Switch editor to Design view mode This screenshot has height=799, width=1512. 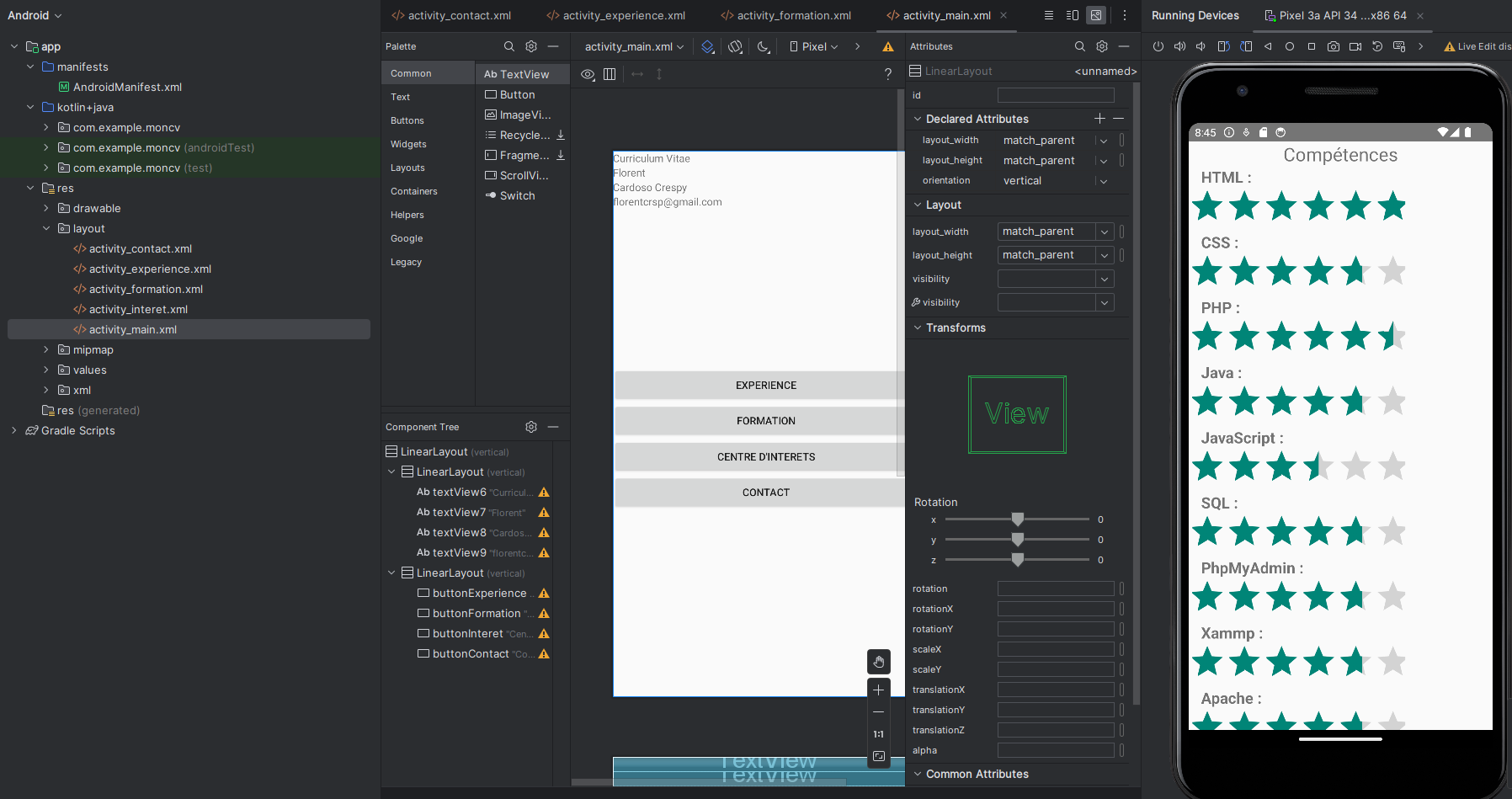tap(1095, 15)
